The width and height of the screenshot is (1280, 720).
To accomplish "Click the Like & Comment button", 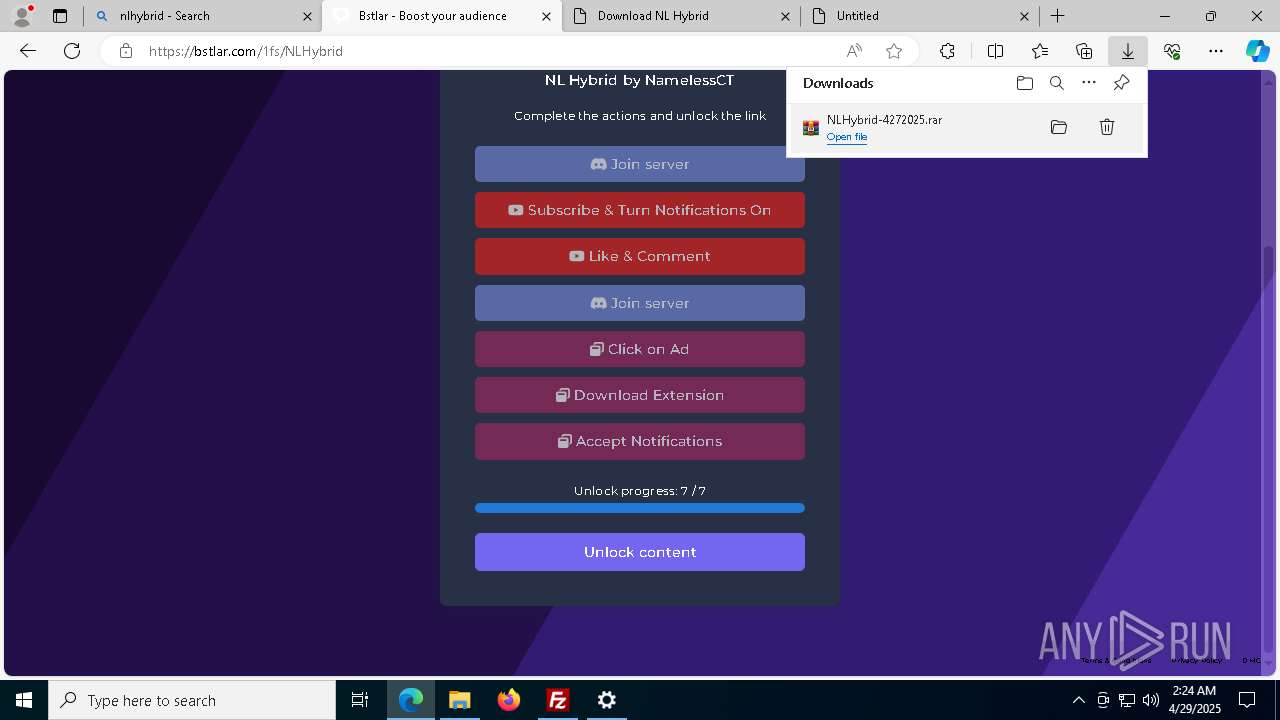I will (x=640, y=256).
